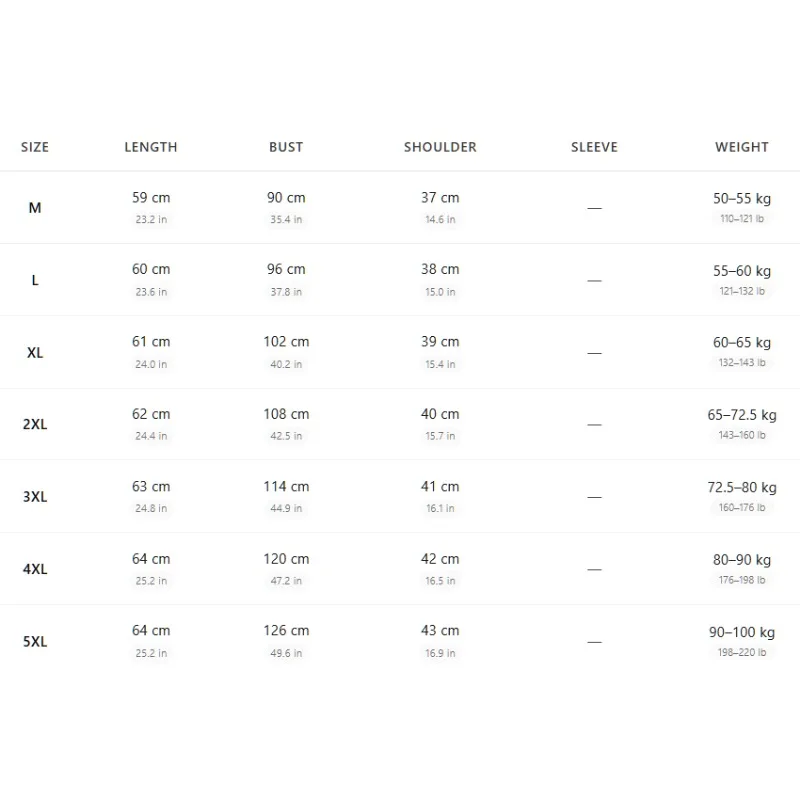The image size is (800, 800).
Task: Click the 102 cm bust measurement
Action: point(286,341)
